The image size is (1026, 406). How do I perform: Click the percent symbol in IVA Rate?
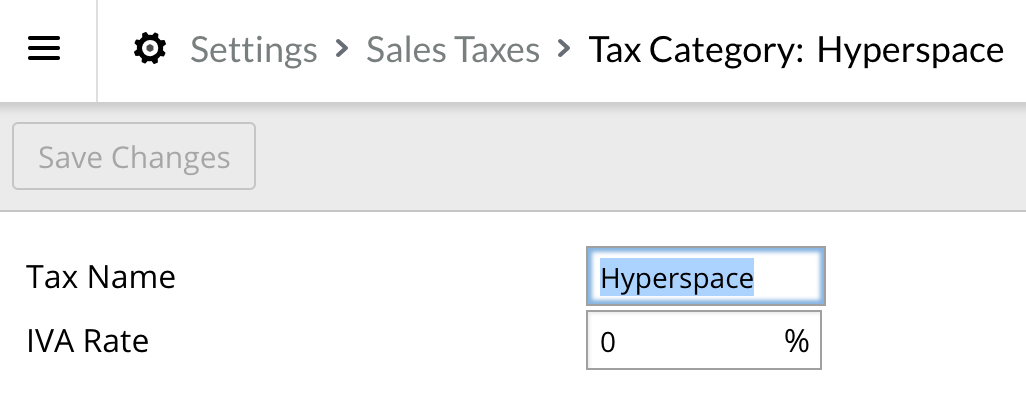tap(796, 342)
